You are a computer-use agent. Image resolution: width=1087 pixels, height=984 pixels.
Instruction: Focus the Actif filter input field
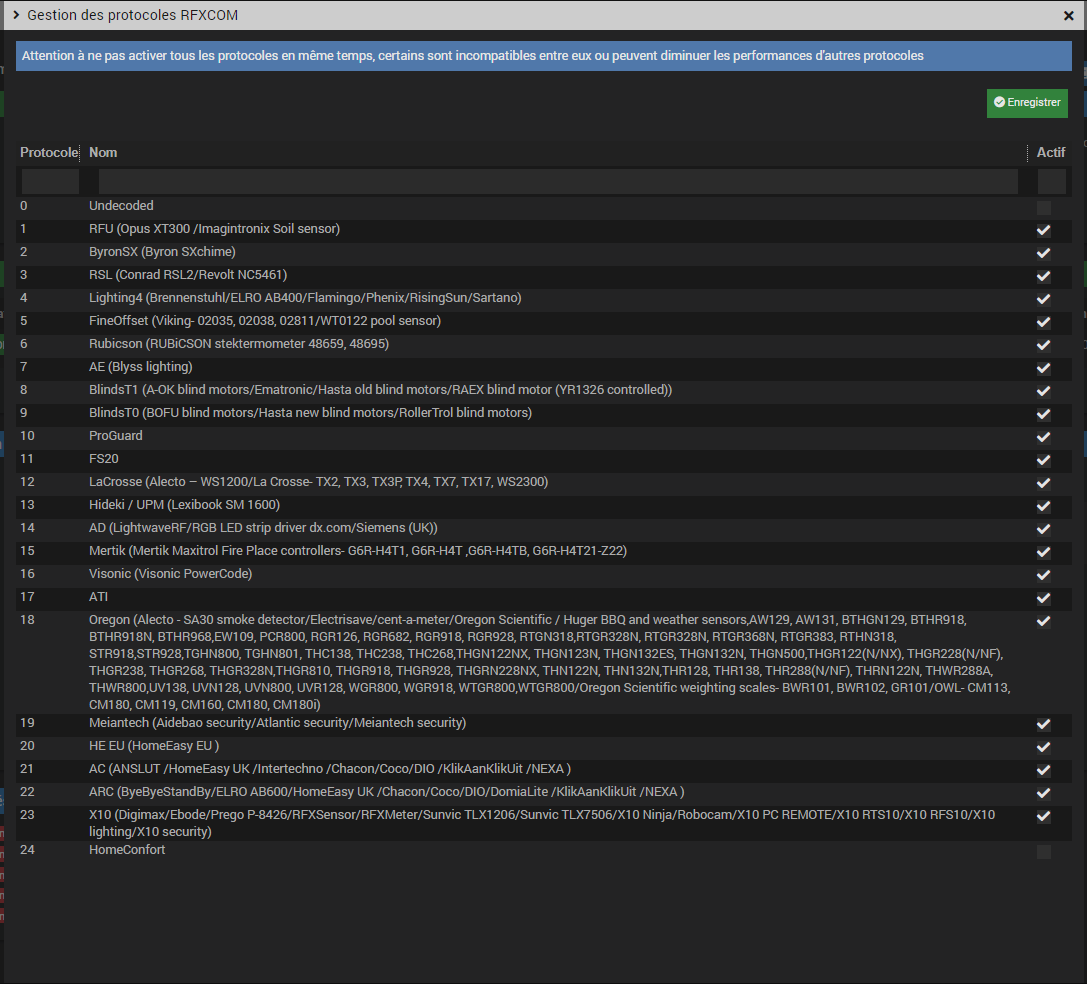click(x=1051, y=182)
